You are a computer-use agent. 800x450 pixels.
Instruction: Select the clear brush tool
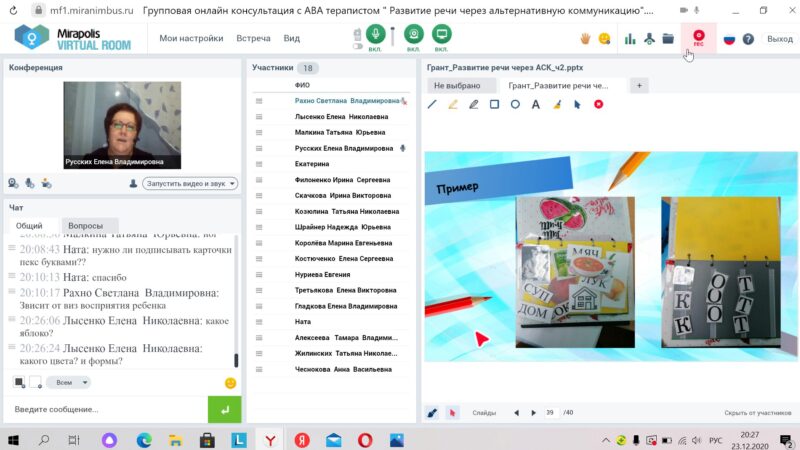(x=557, y=104)
